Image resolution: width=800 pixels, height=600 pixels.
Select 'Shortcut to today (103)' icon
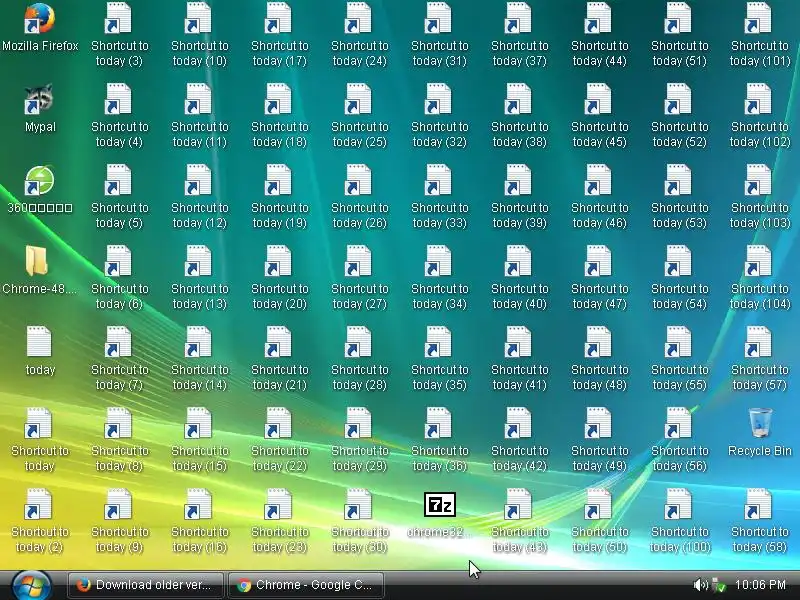[760, 197]
